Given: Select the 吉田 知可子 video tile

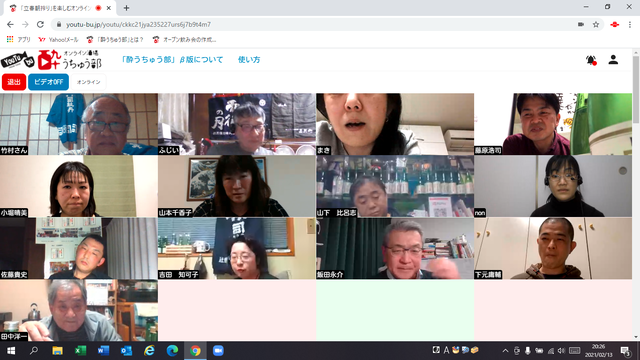Looking at the screenshot, I should 237,248.
